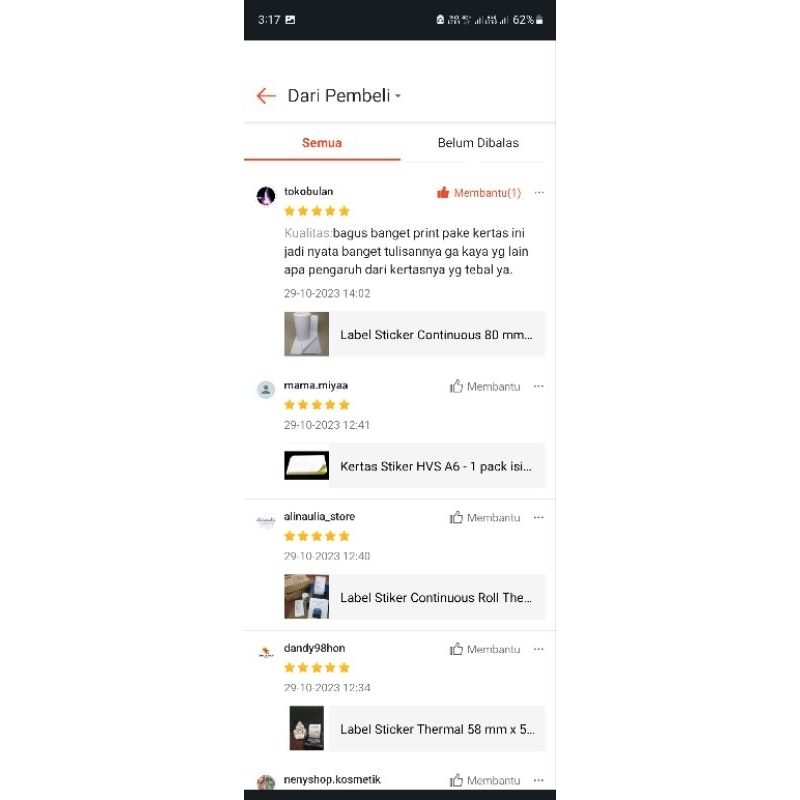Open more options for nenyshop.kosmetik's review
Image resolution: width=800 pixels, height=800 pixels.
tap(539, 780)
